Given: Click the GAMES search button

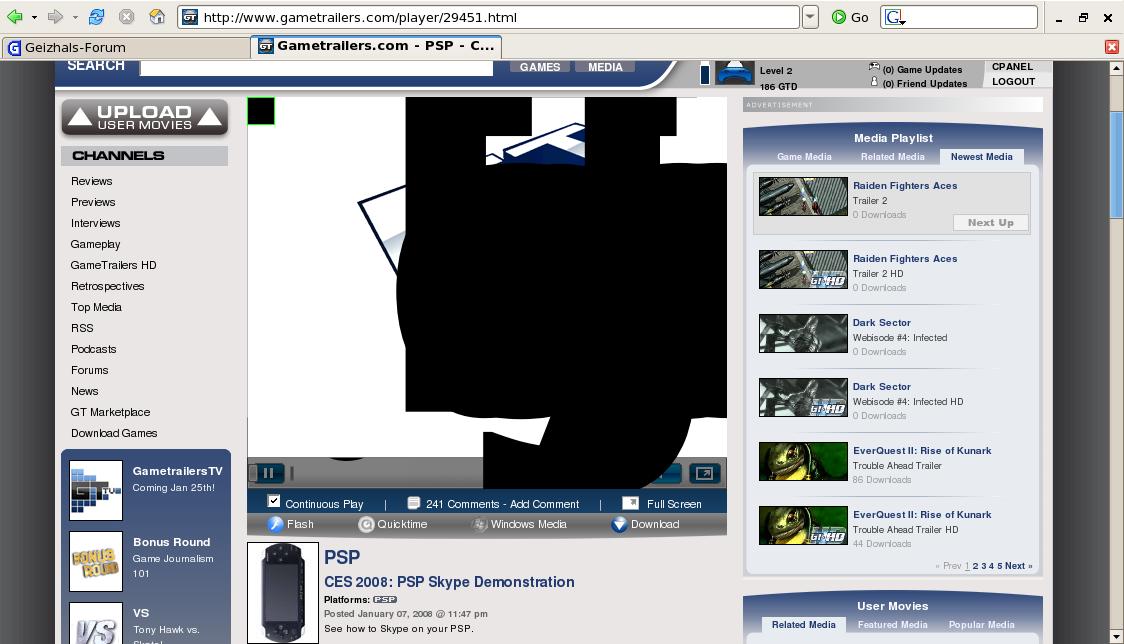Looking at the screenshot, I should (x=540, y=67).
